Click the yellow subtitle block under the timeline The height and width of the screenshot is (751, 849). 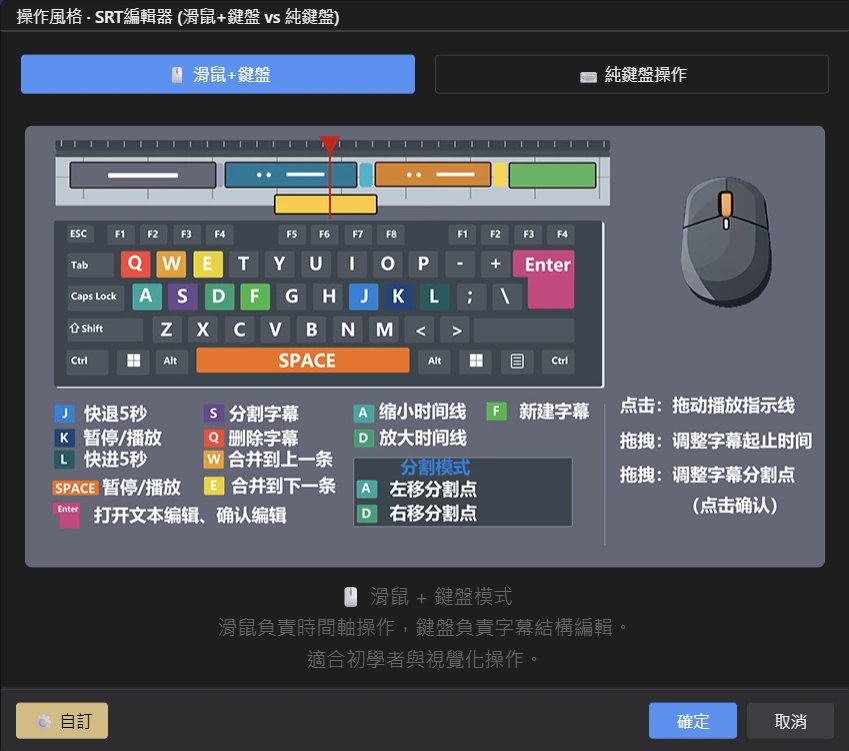(325, 204)
